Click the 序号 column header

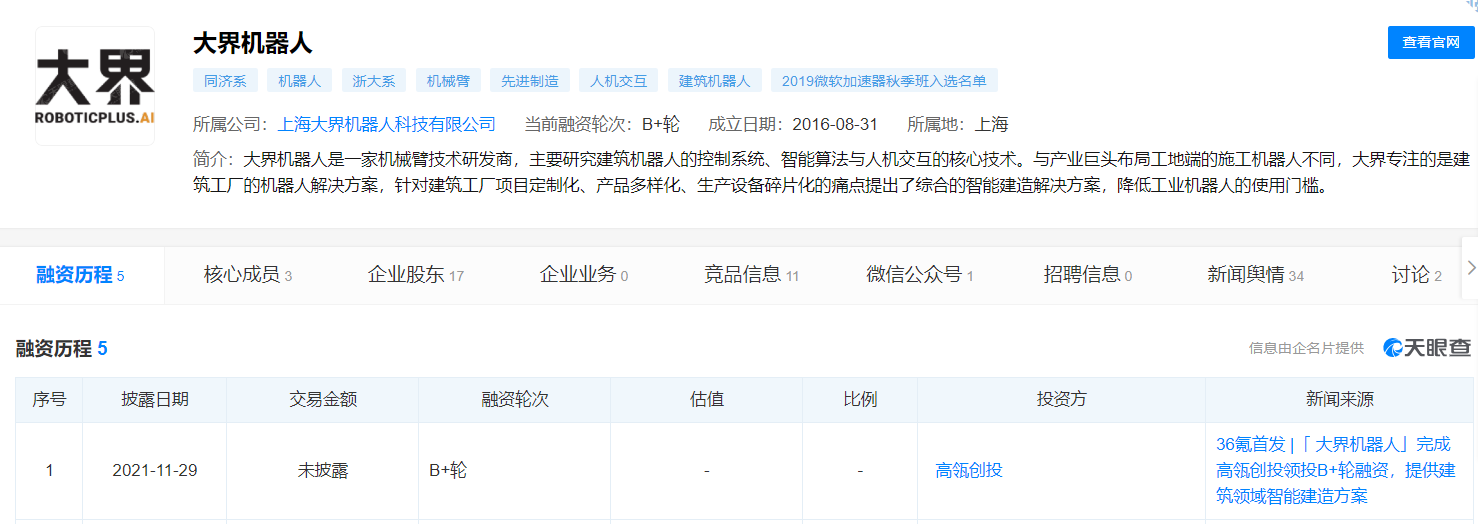point(49,399)
